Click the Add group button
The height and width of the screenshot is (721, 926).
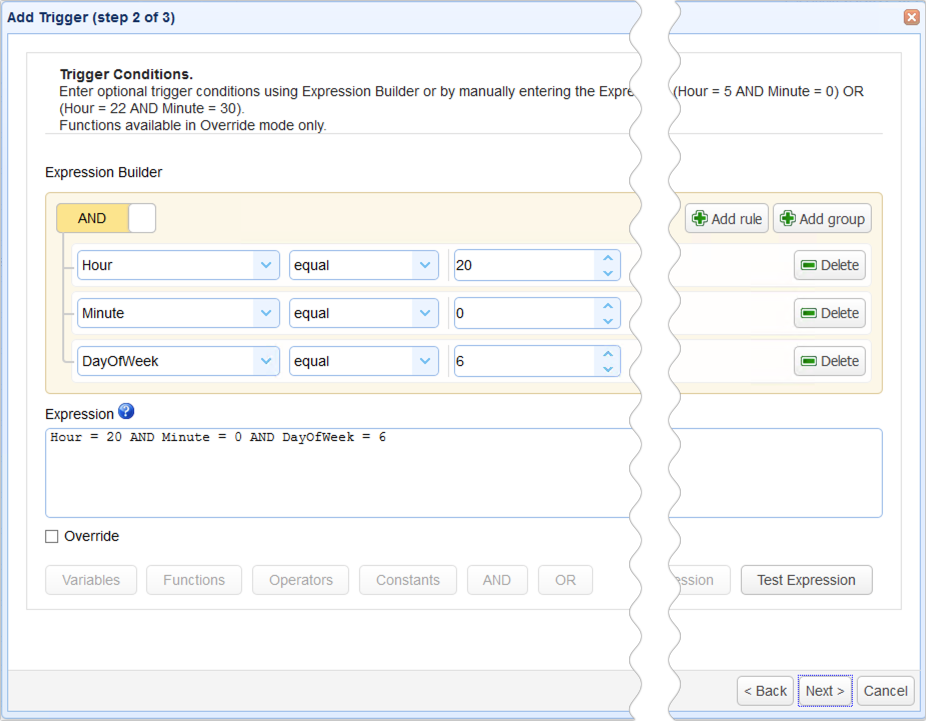point(822,218)
